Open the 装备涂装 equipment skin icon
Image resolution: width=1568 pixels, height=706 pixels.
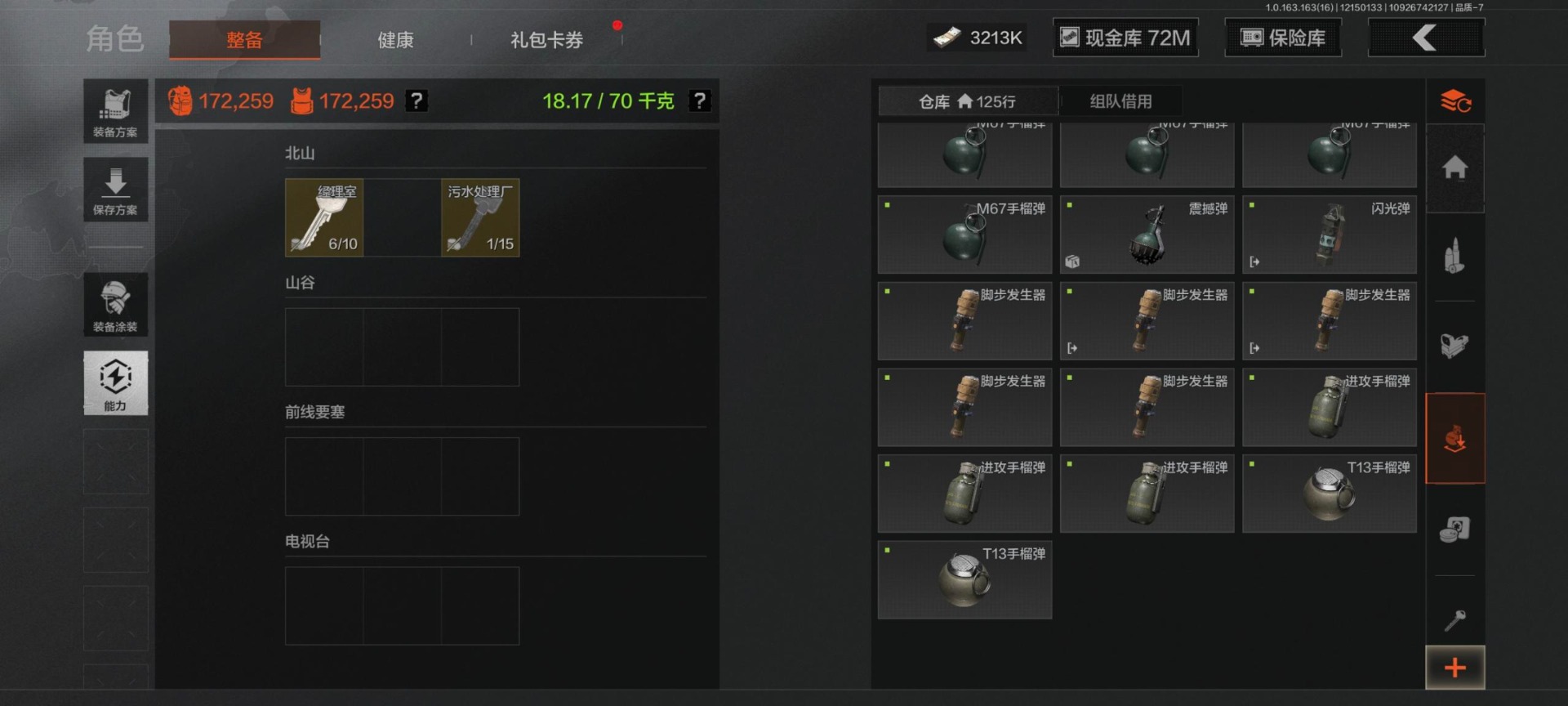tap(115, 305)
